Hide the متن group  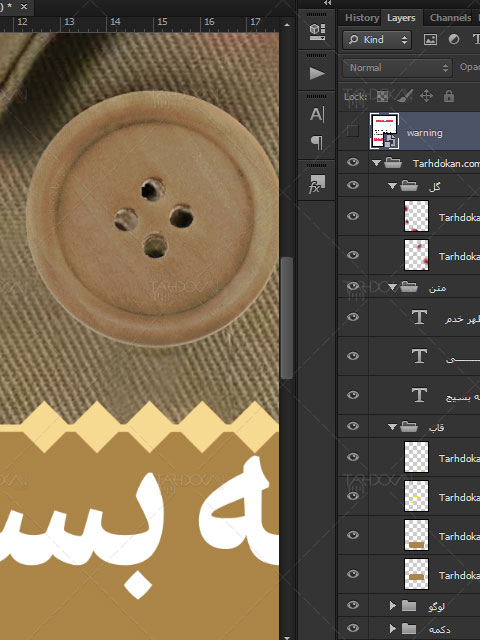[x=353, y=287]
